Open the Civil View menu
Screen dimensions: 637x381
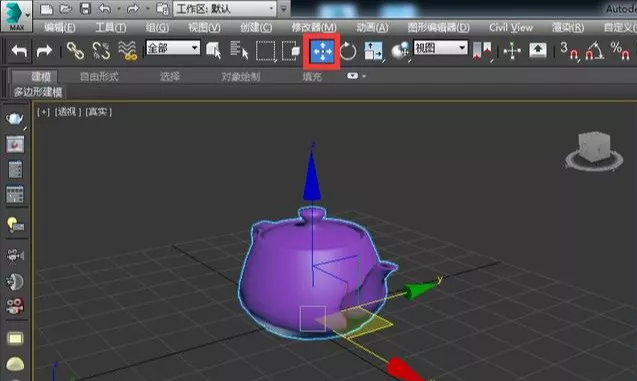coord(511,28)
